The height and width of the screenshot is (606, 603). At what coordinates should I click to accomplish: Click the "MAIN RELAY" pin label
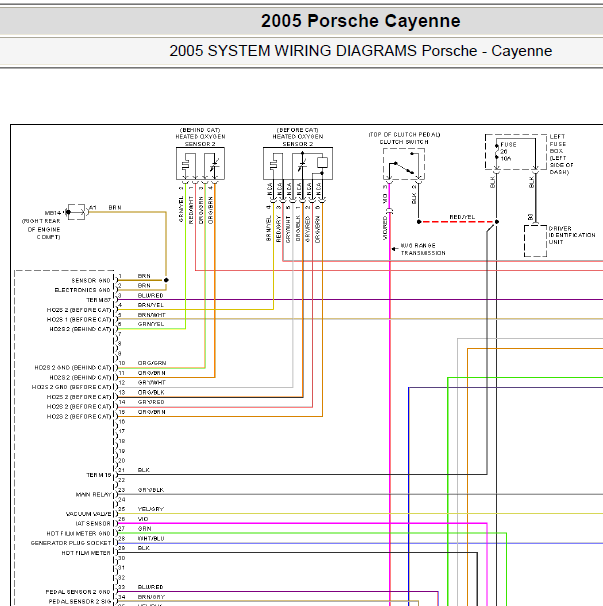click(93, 494)
